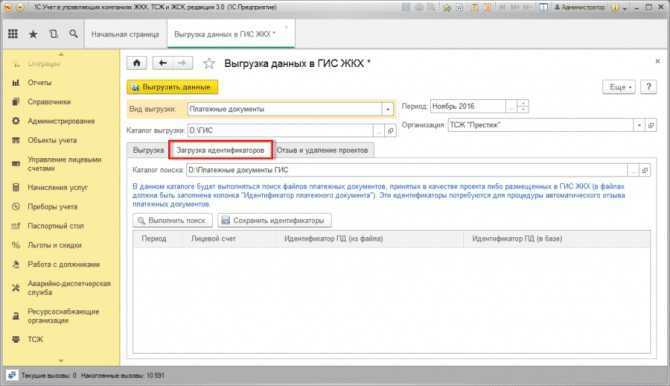Image resolution: width=670 pixels, height=386 pixels.
Task: Navigate back with the left arrow button
Action: (162, 63)
